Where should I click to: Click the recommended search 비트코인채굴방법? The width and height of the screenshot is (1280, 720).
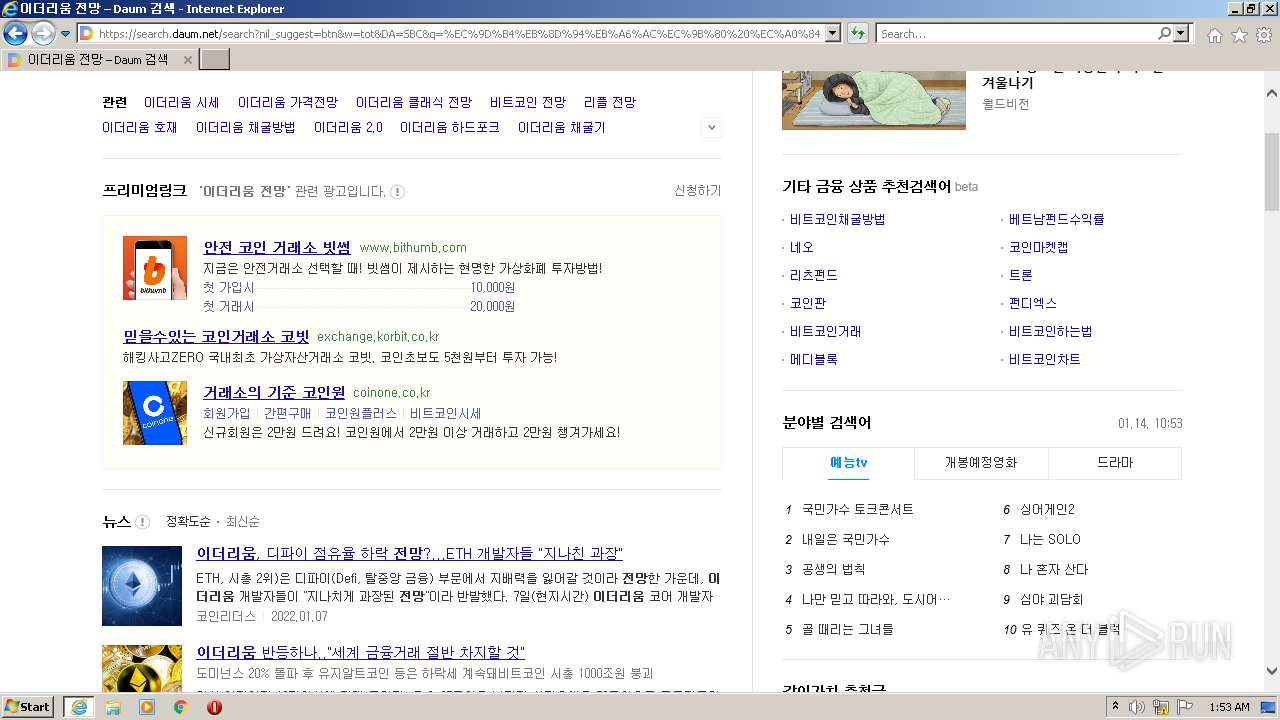click(x=837, y=219)
